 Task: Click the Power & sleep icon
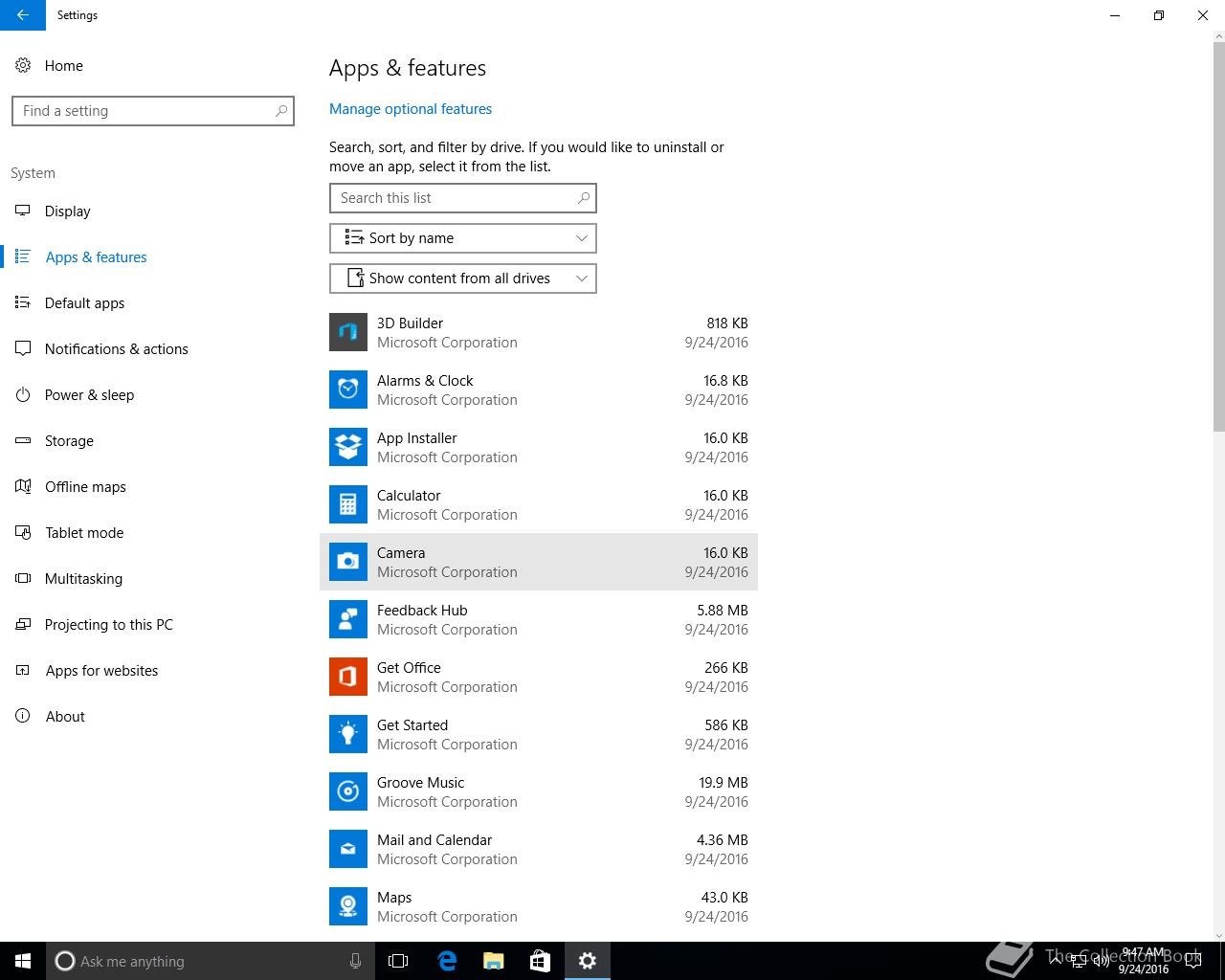tap(23, 394)
